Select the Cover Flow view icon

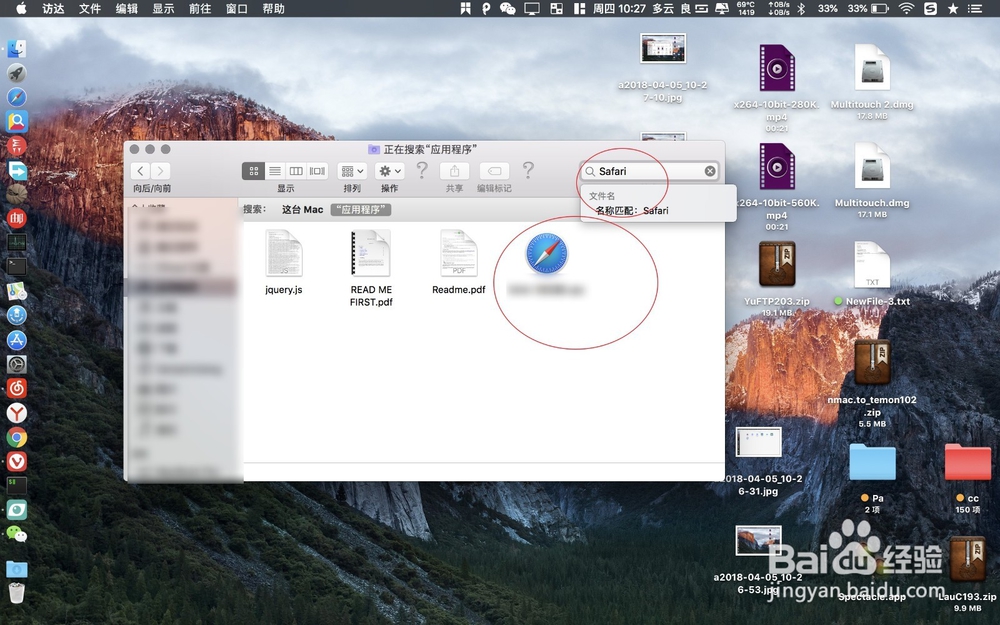click(316, 170)
